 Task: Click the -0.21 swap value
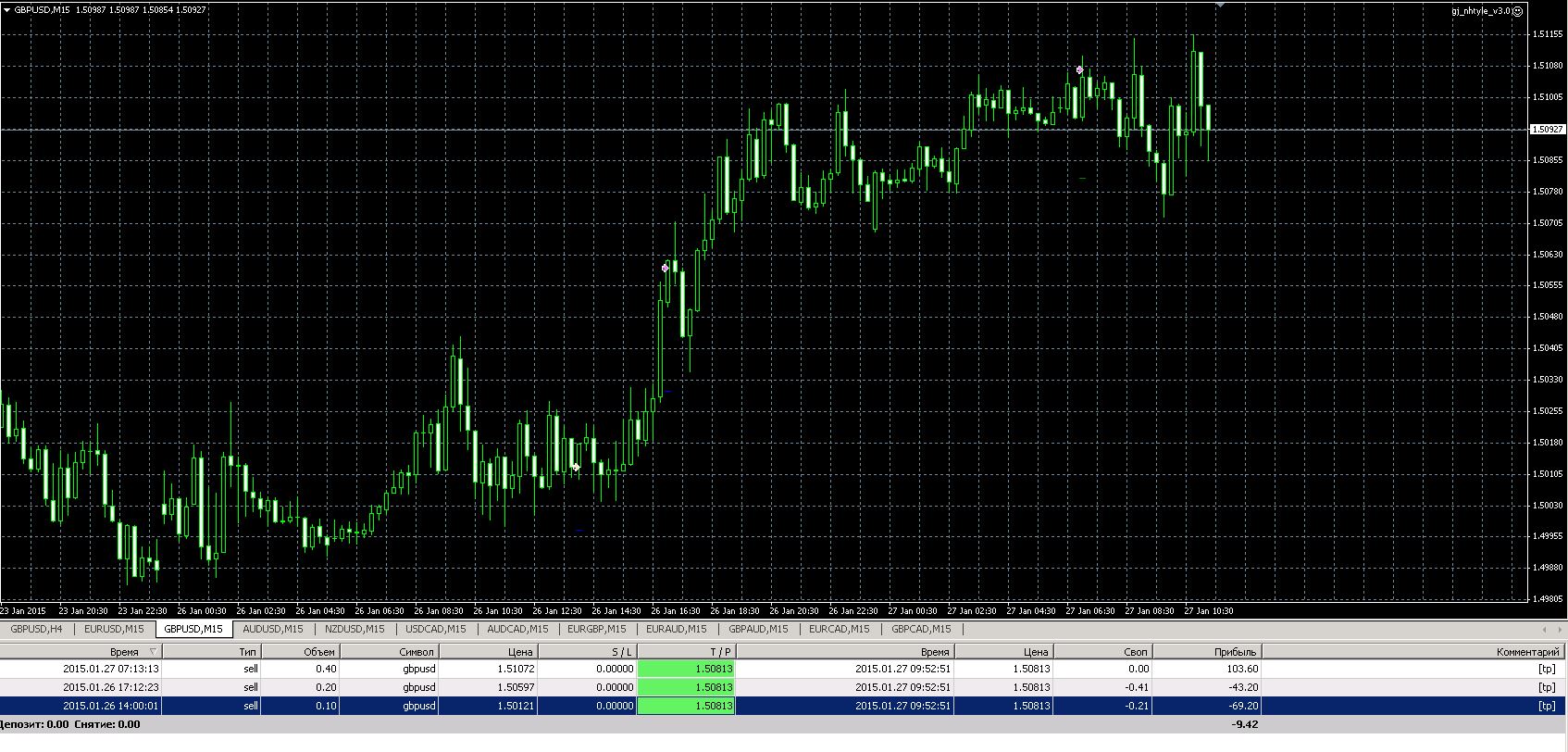coord(1138,706)
